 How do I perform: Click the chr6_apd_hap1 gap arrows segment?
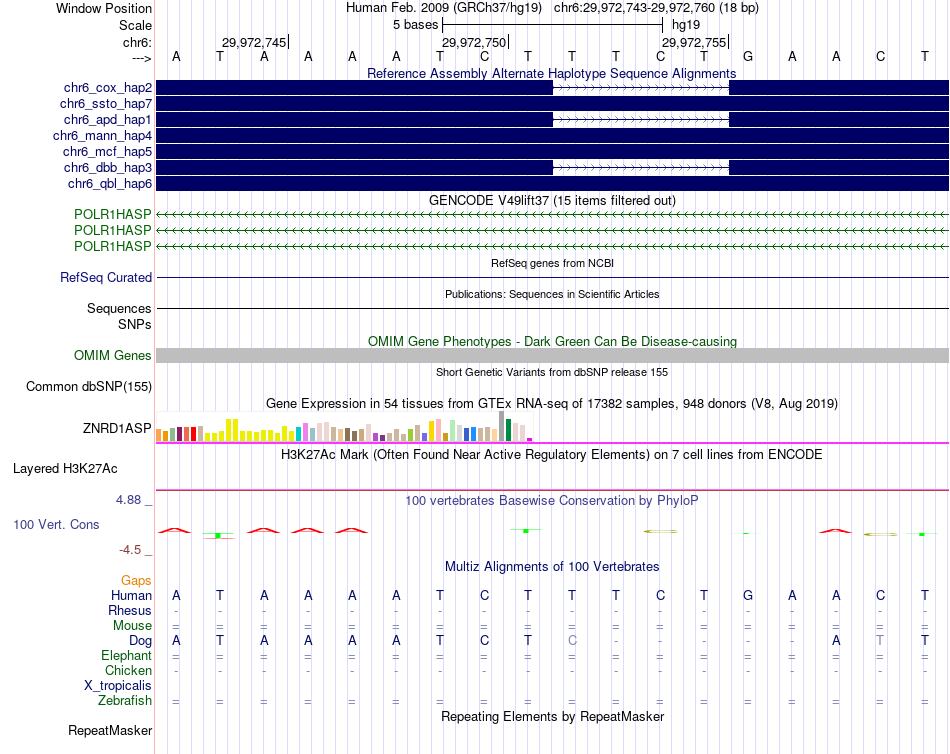click(x=641, y=119)
